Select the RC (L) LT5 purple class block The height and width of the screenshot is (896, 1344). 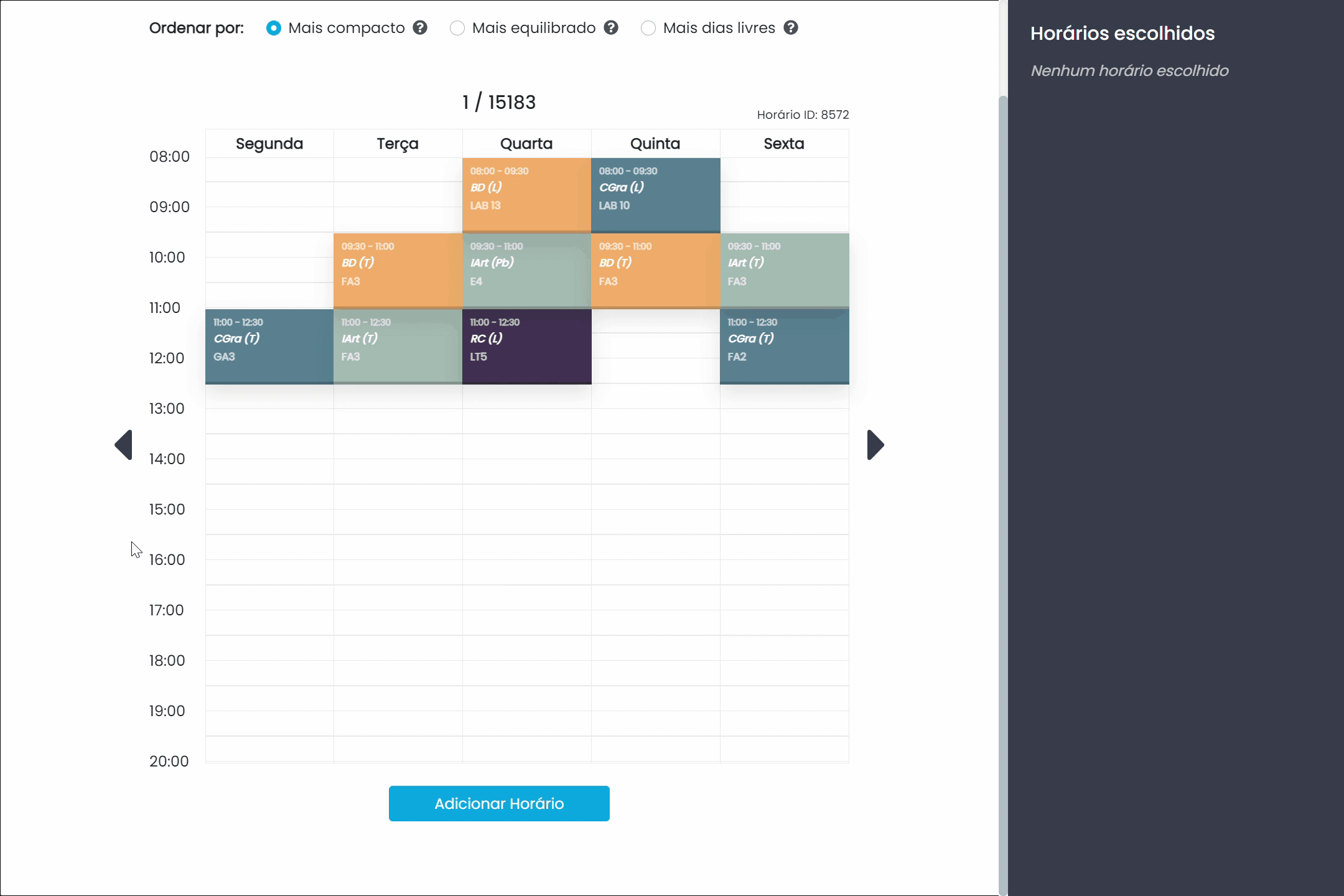pyautogui.click(x=526, y=347)
